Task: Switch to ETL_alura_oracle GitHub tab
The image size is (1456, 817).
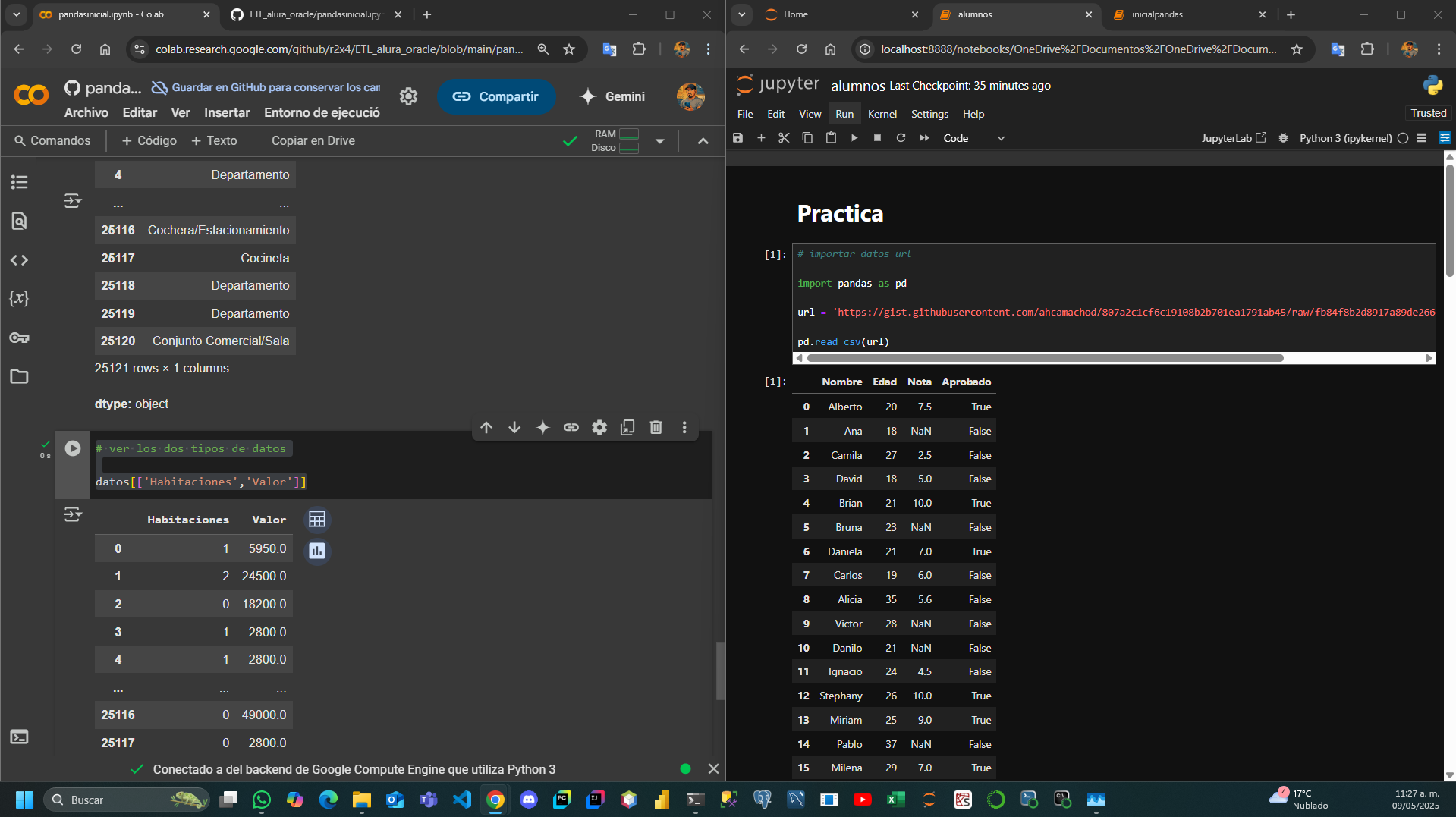Action: [317, 14]
